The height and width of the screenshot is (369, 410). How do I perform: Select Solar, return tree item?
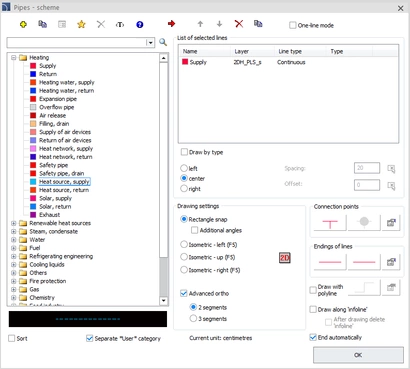pos(55,207)
